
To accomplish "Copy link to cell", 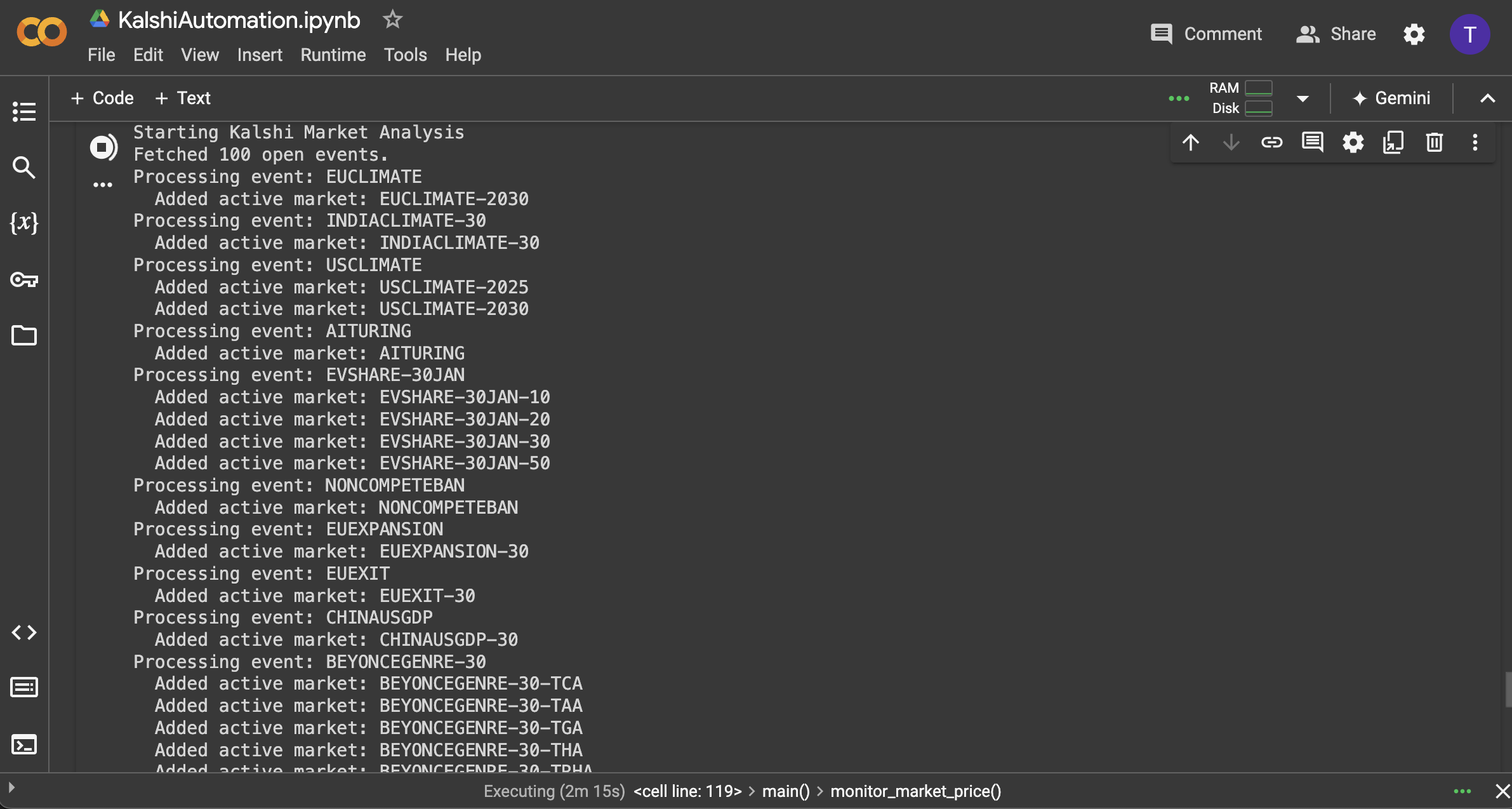I will [x=1271, y=142].
